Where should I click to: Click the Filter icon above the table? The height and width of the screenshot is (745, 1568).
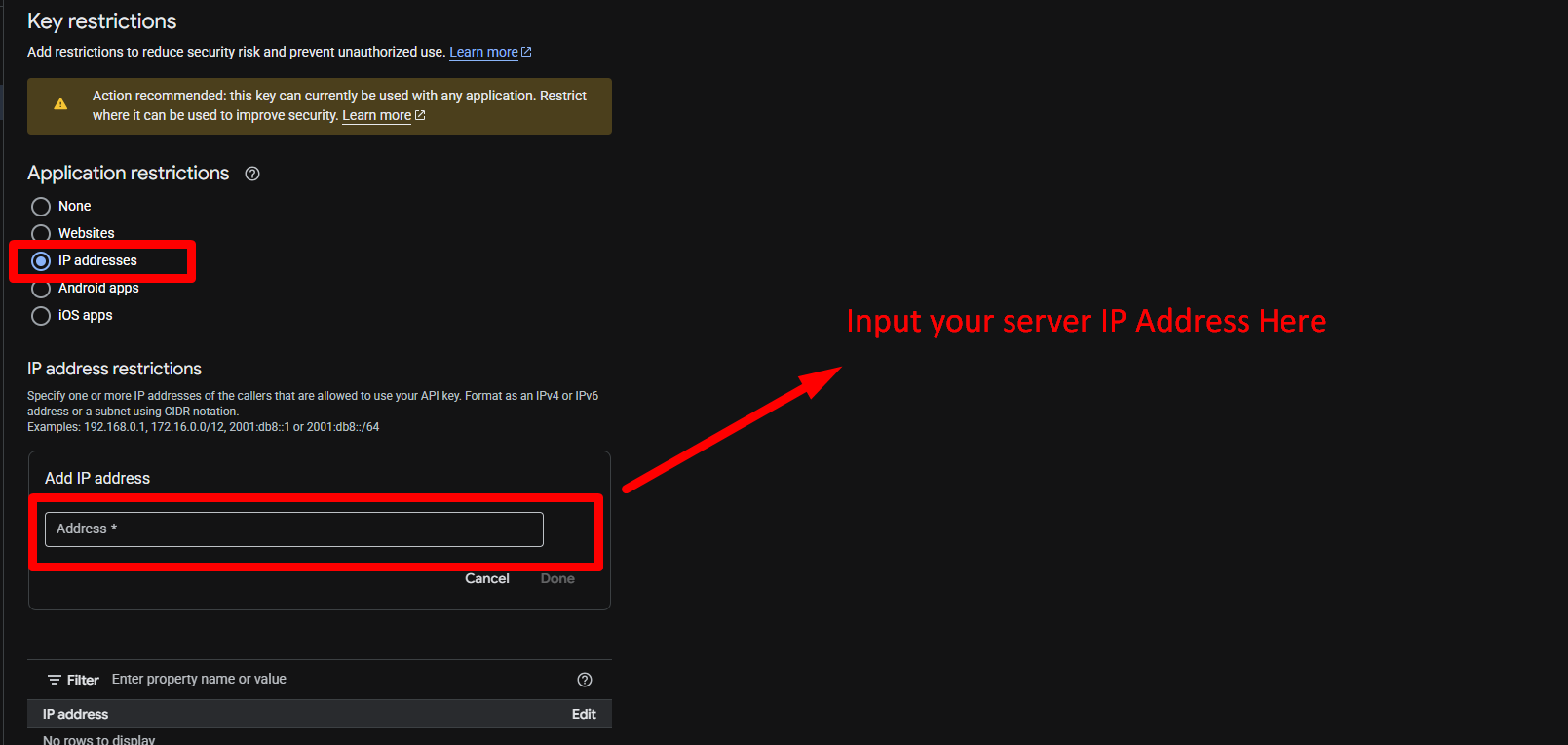(55, 680)
